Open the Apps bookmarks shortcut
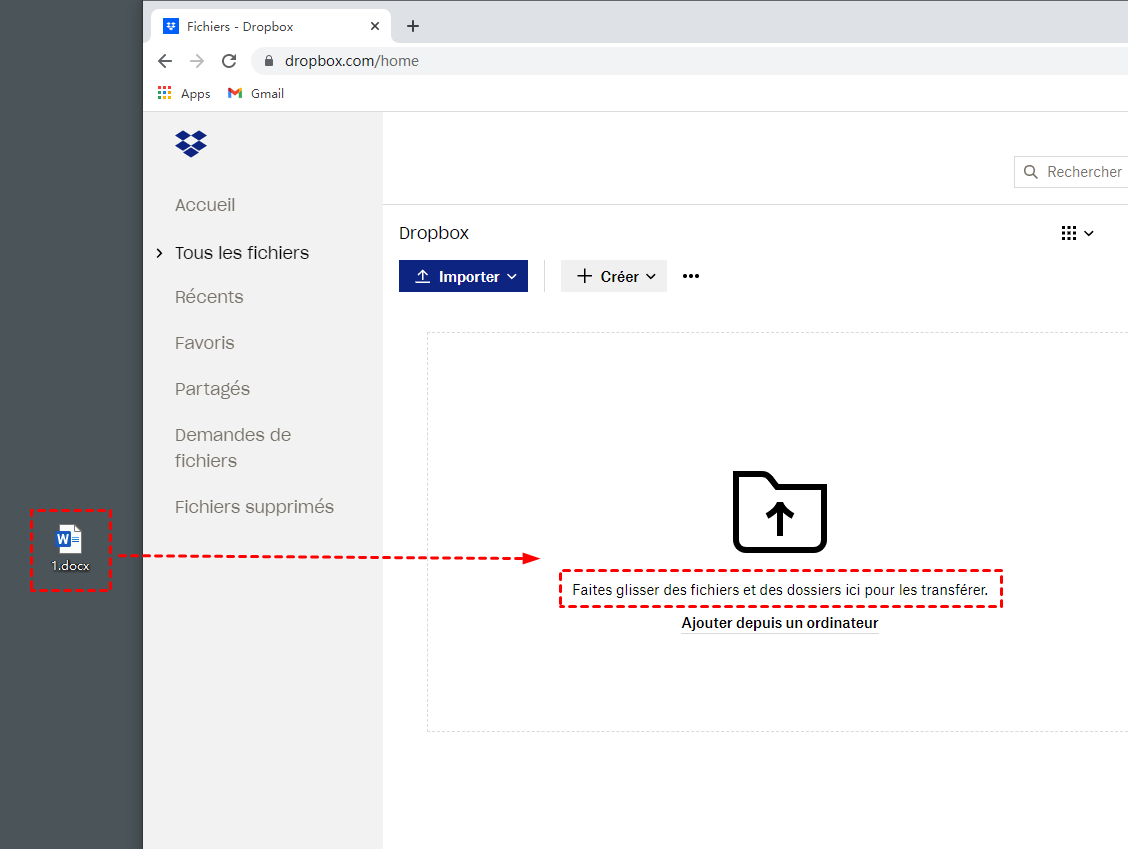Viewport: 1128px width, 849px height. (x=184, y=94)
